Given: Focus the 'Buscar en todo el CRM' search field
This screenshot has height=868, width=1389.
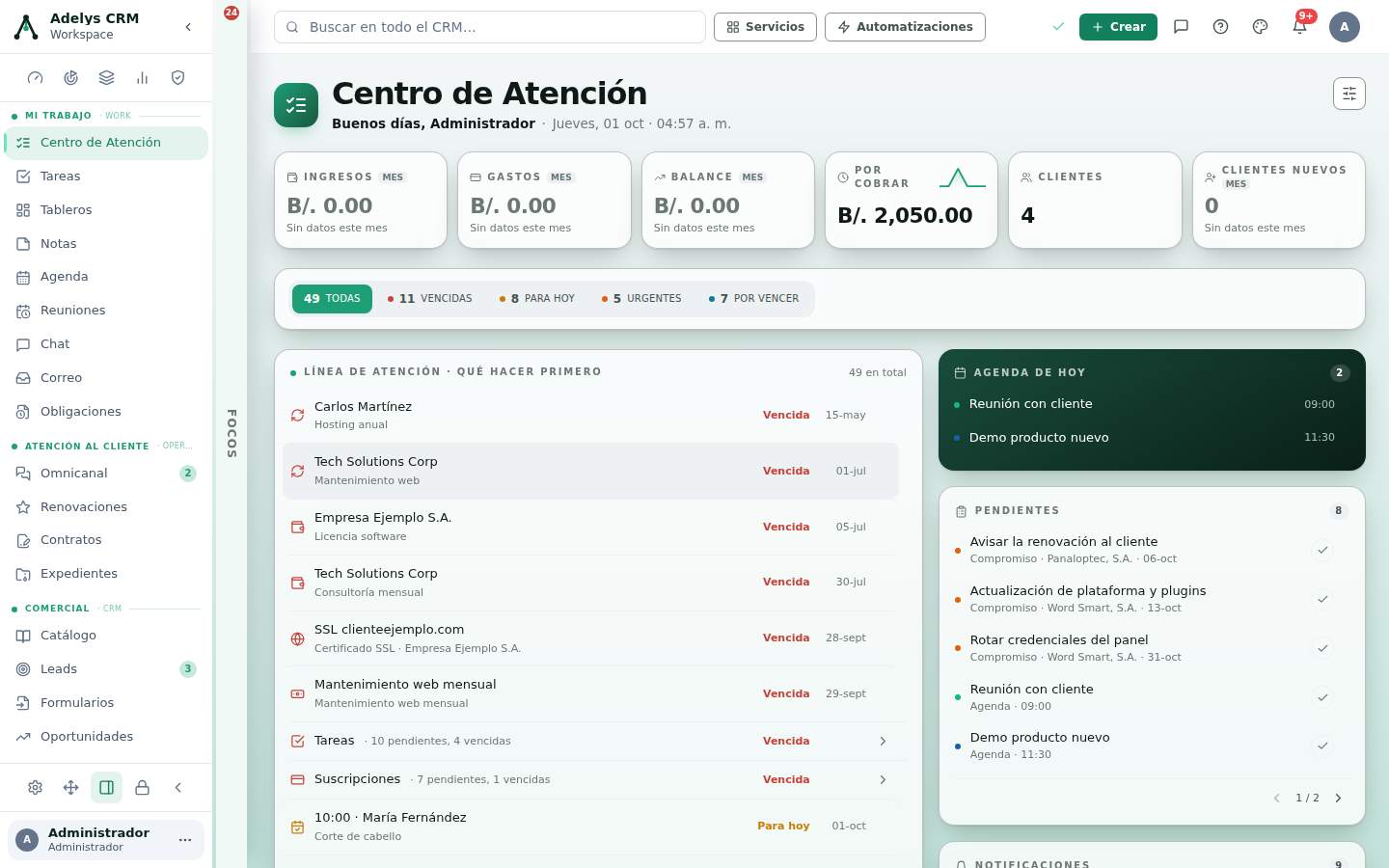Looking at the screenshot, I should pos(490,27).
